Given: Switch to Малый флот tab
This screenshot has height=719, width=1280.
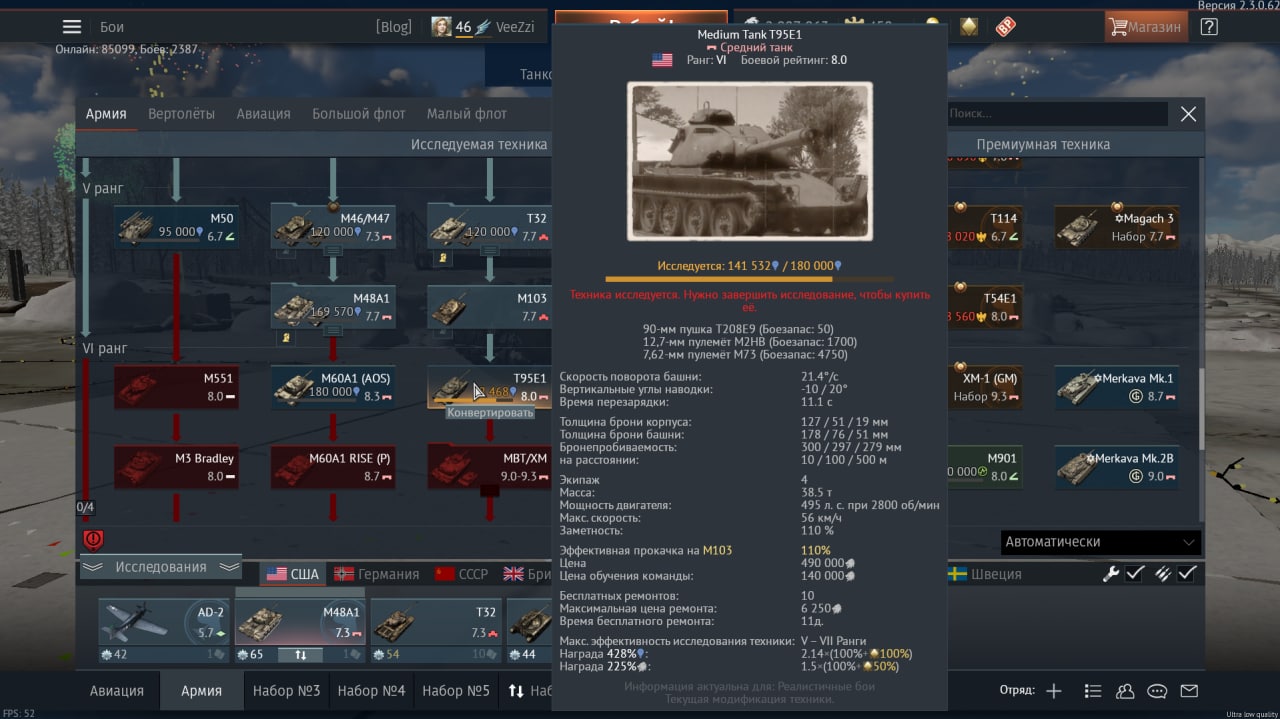Looking at the screenshot, I should (x=467, y=114).
